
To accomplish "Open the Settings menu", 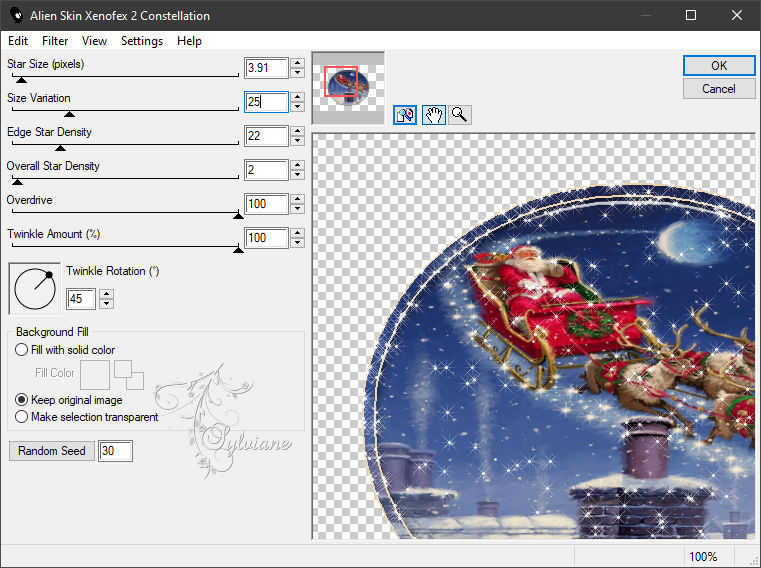I will coord(142,41).
